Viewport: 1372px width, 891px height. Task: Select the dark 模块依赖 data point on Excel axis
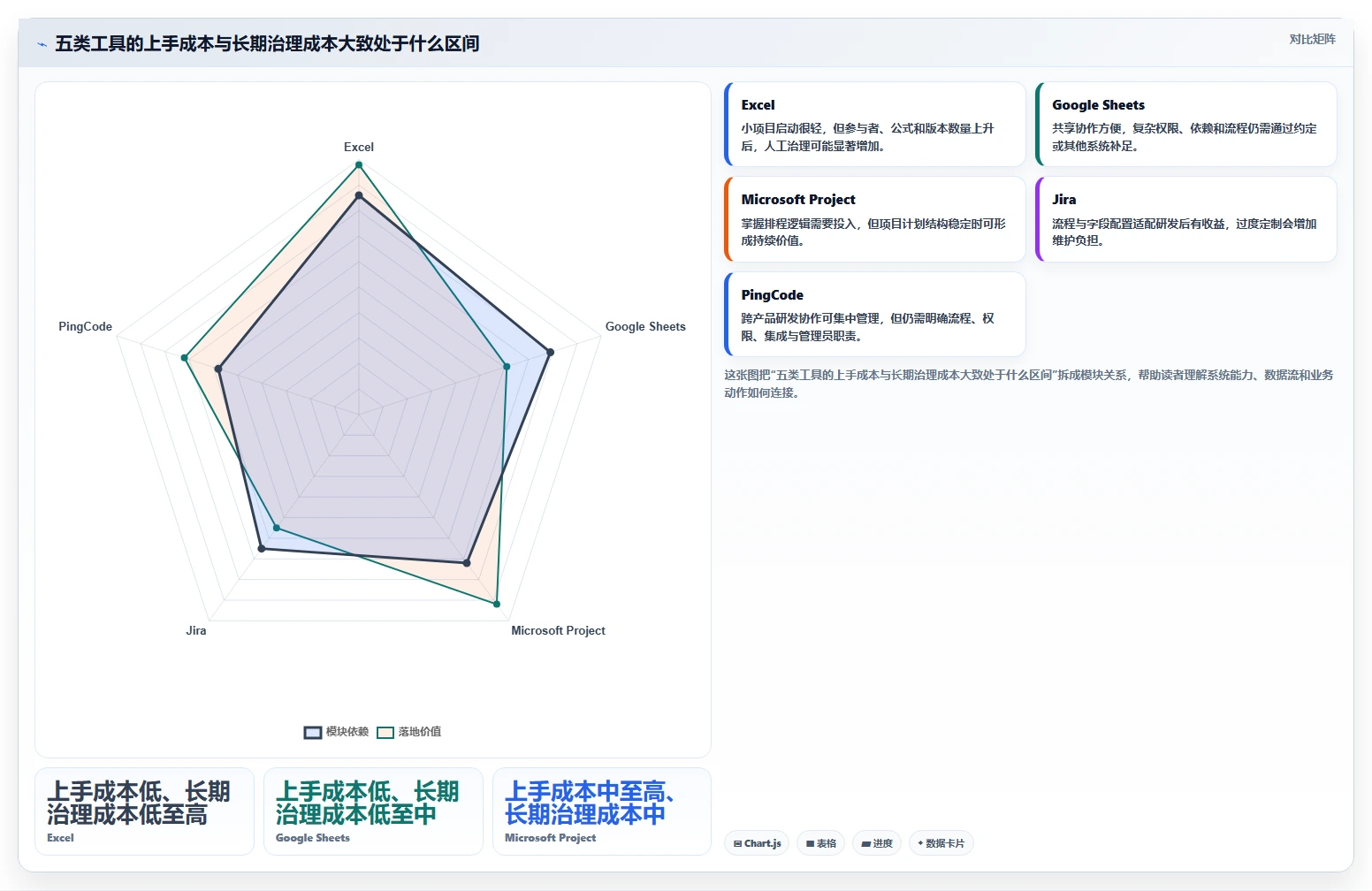[x=359, y=195]
